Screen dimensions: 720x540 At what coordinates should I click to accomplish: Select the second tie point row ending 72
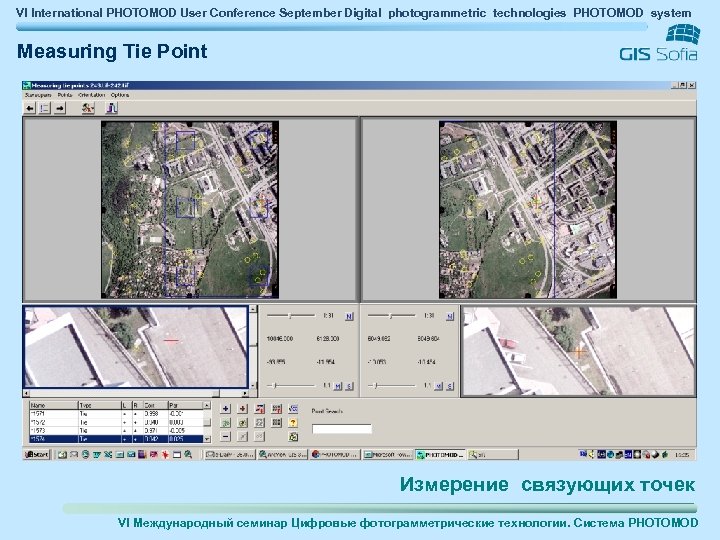click(116, 422)
